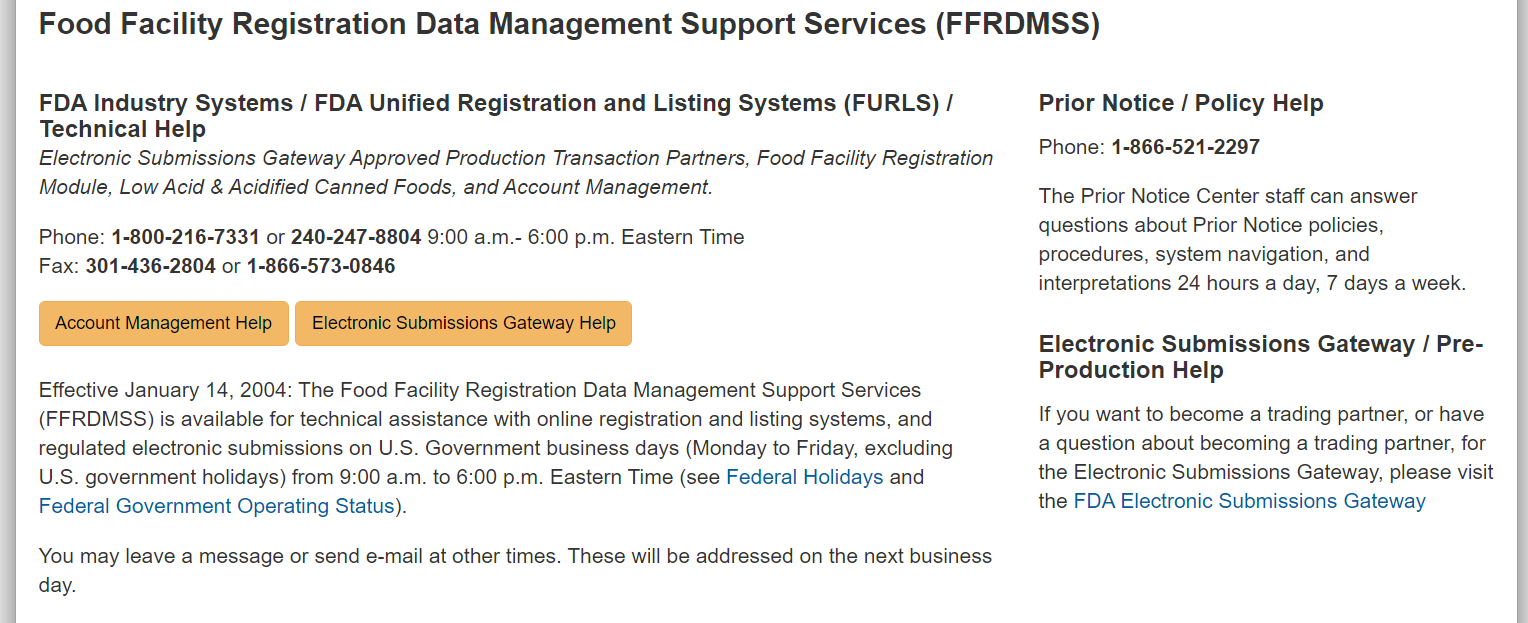Click phone number 240-247-8804
This screenshot has width=1528, height=623.
[x=355, y=237]
